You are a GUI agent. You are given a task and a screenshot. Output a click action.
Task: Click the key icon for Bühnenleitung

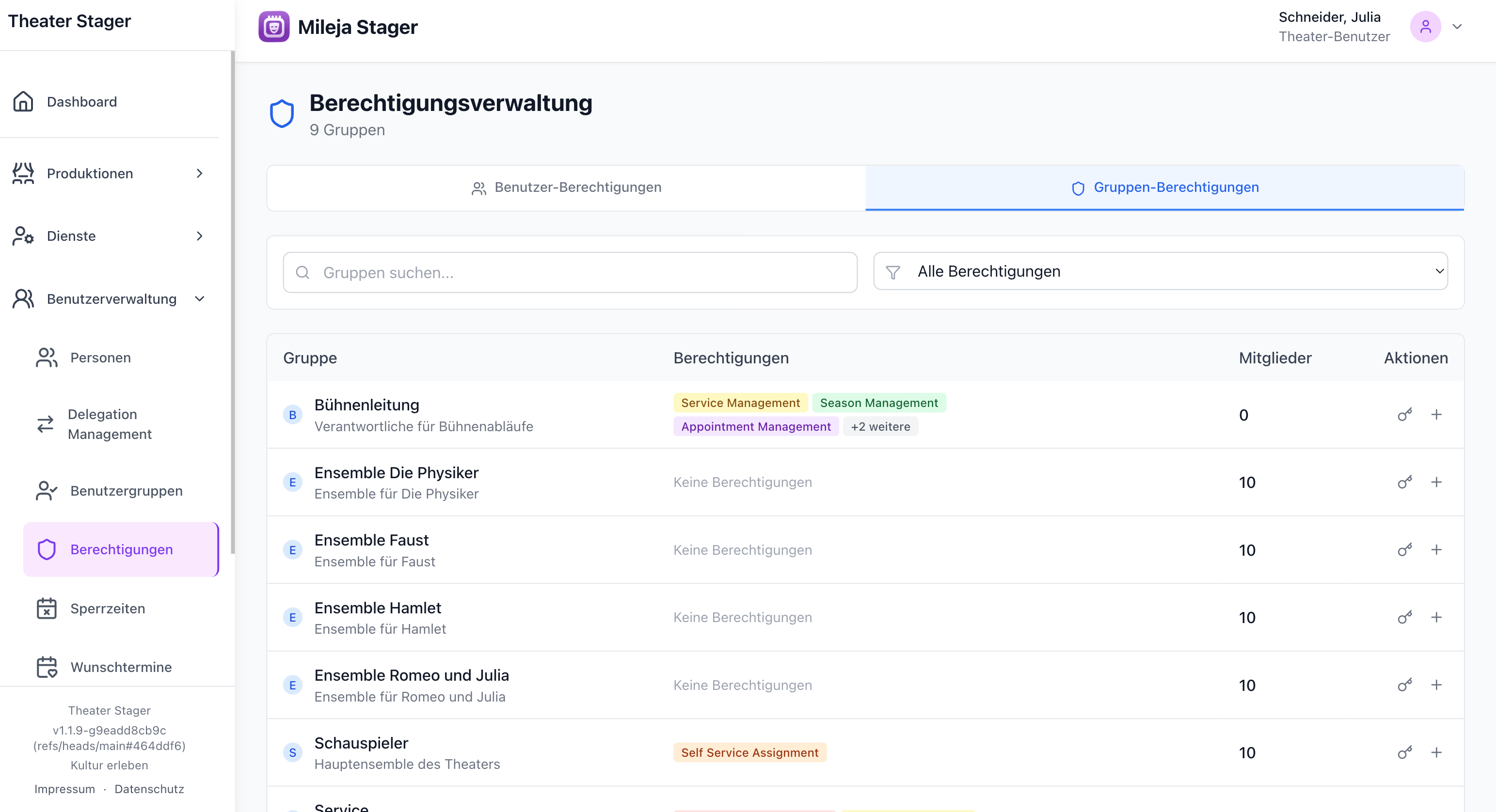[1404, 414]
